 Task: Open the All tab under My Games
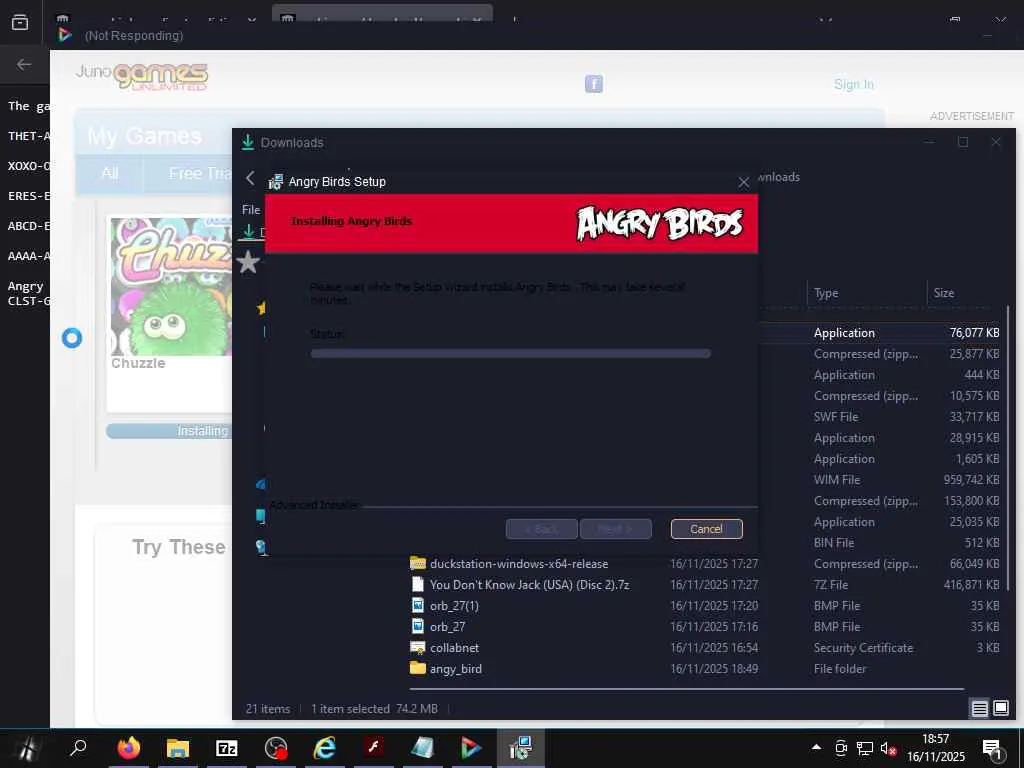coord(110,173)
